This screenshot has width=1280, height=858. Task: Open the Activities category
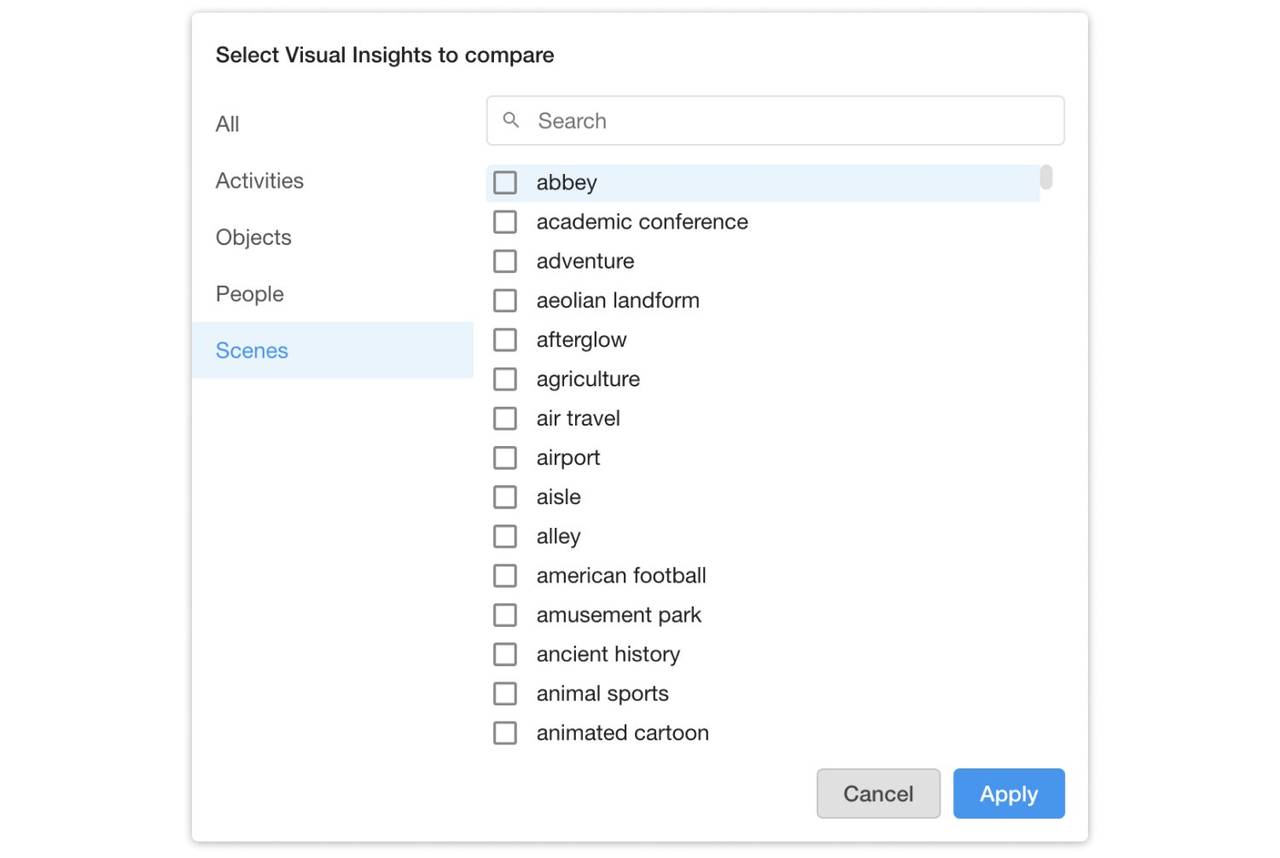click(x=260, y=181)
